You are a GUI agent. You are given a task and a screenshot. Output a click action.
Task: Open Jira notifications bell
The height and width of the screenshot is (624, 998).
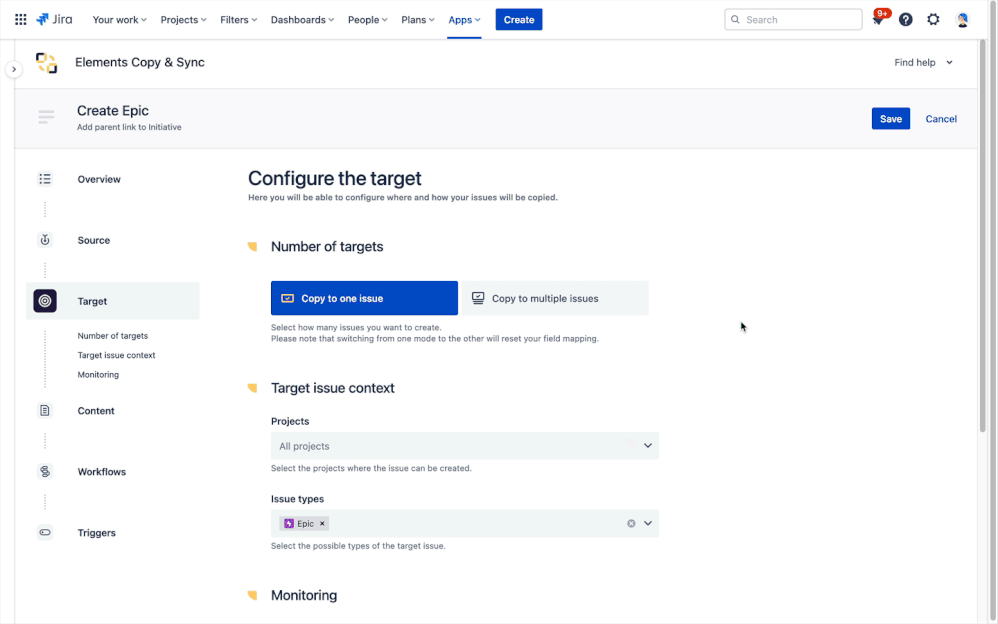point(877,19)
